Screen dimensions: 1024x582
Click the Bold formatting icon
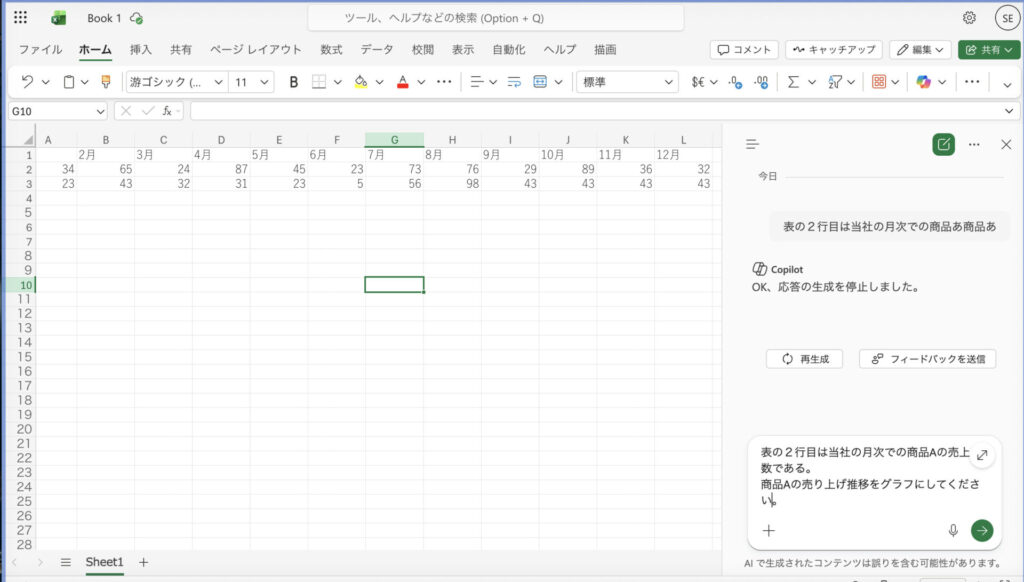293,82
